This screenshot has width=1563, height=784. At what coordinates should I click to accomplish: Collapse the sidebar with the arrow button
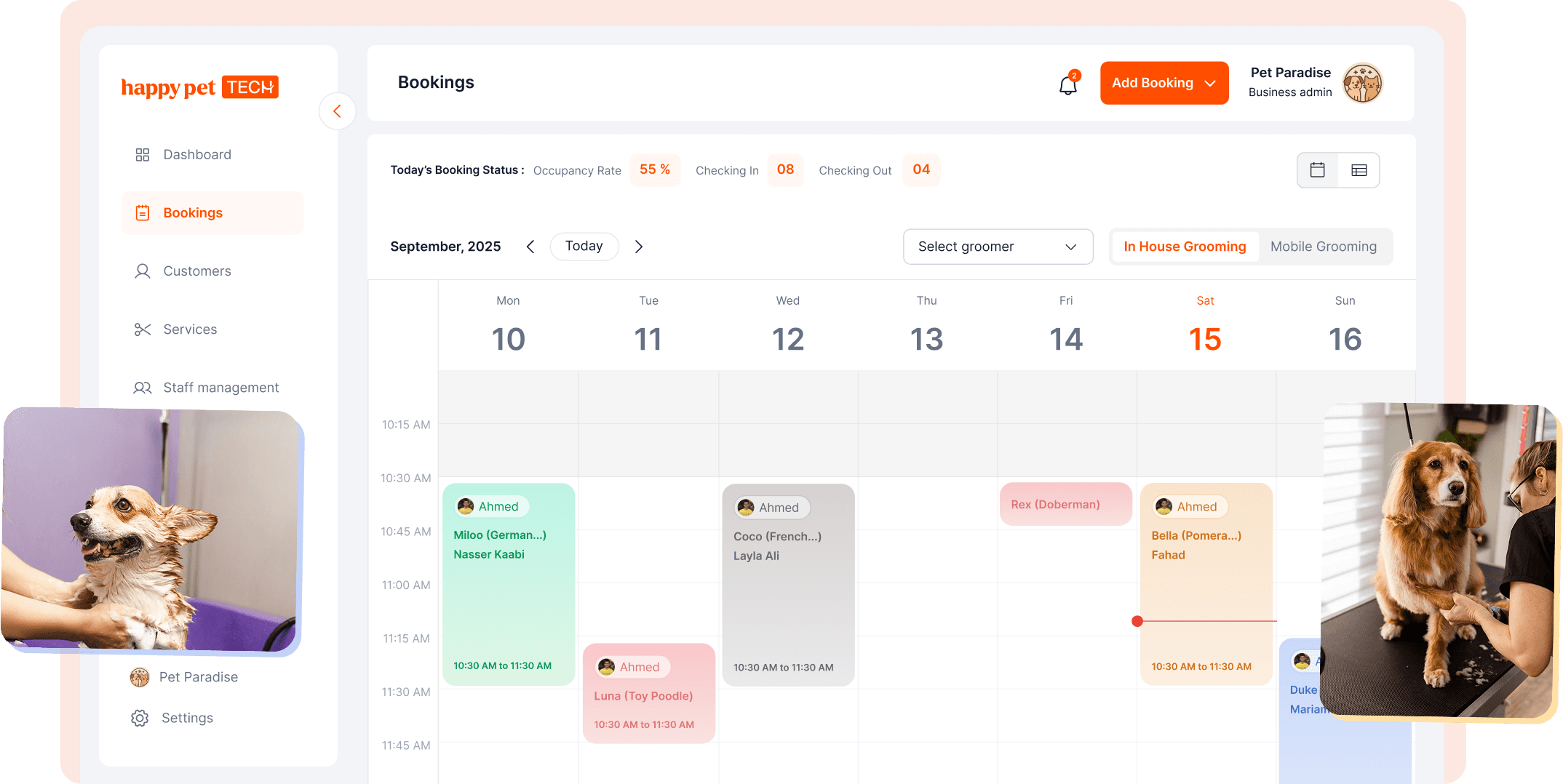tap(337, 111)
